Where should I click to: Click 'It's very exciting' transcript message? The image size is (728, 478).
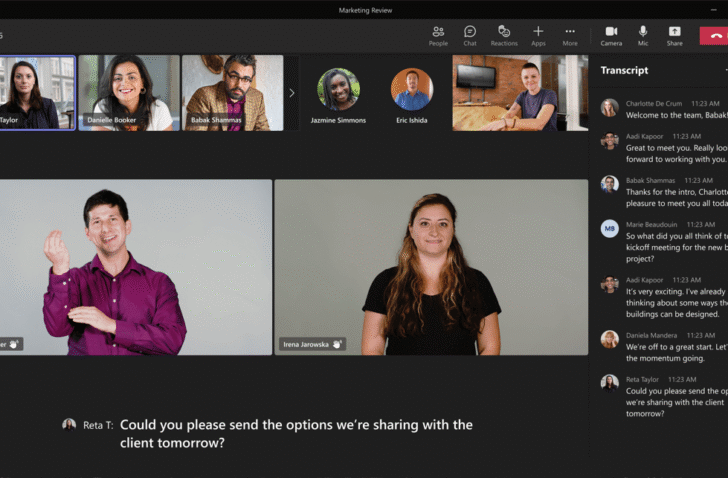coord(676,303)
